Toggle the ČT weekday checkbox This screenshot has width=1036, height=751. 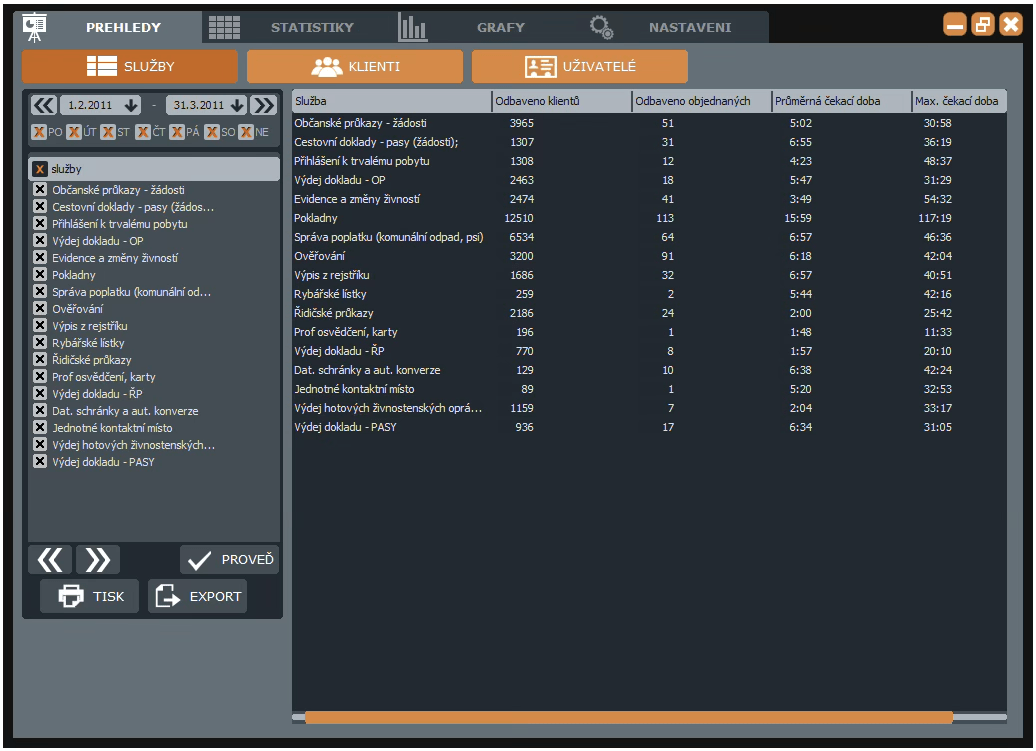click(143, 132)
